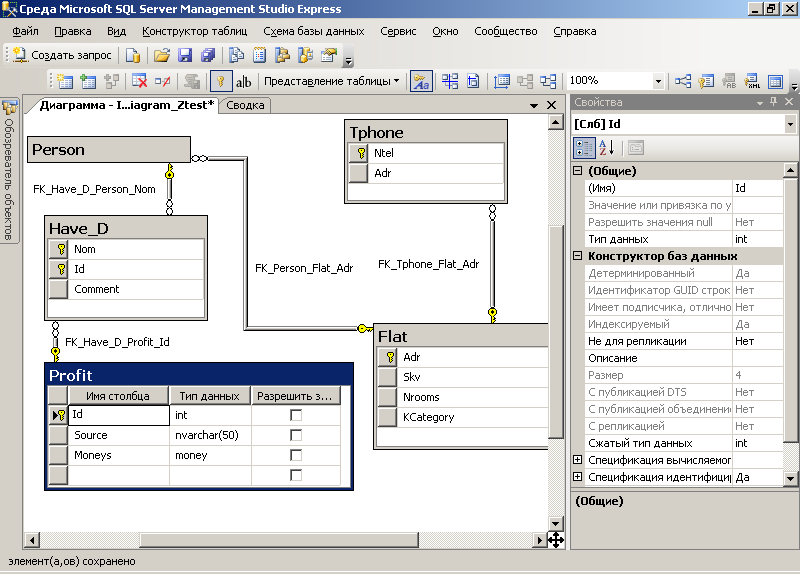800x574 pixels.
Task: Toggle Show Relationship Labels icon
Action: point(421,81)
